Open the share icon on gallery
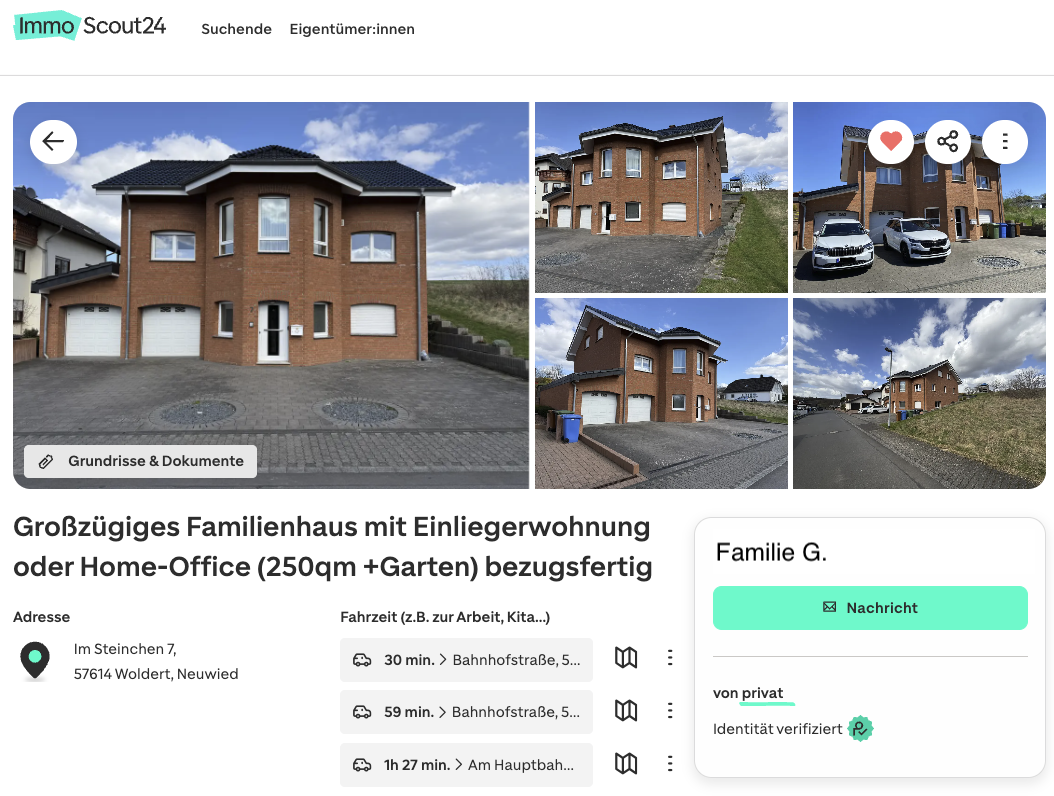The height and width of the screenshot is (796, 1054). click(948, 141)
